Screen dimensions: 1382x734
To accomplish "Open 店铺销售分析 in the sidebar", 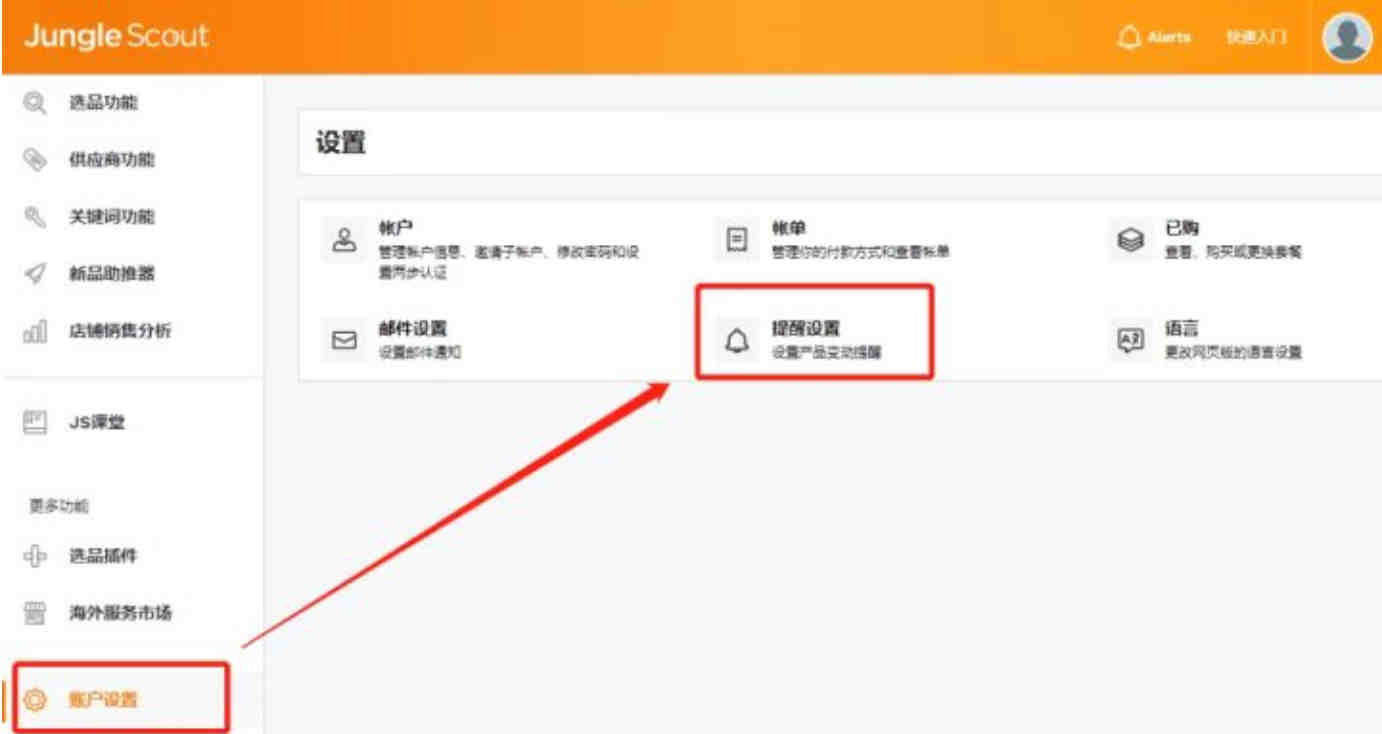I will pyautogui.click(x=119, y=331).
